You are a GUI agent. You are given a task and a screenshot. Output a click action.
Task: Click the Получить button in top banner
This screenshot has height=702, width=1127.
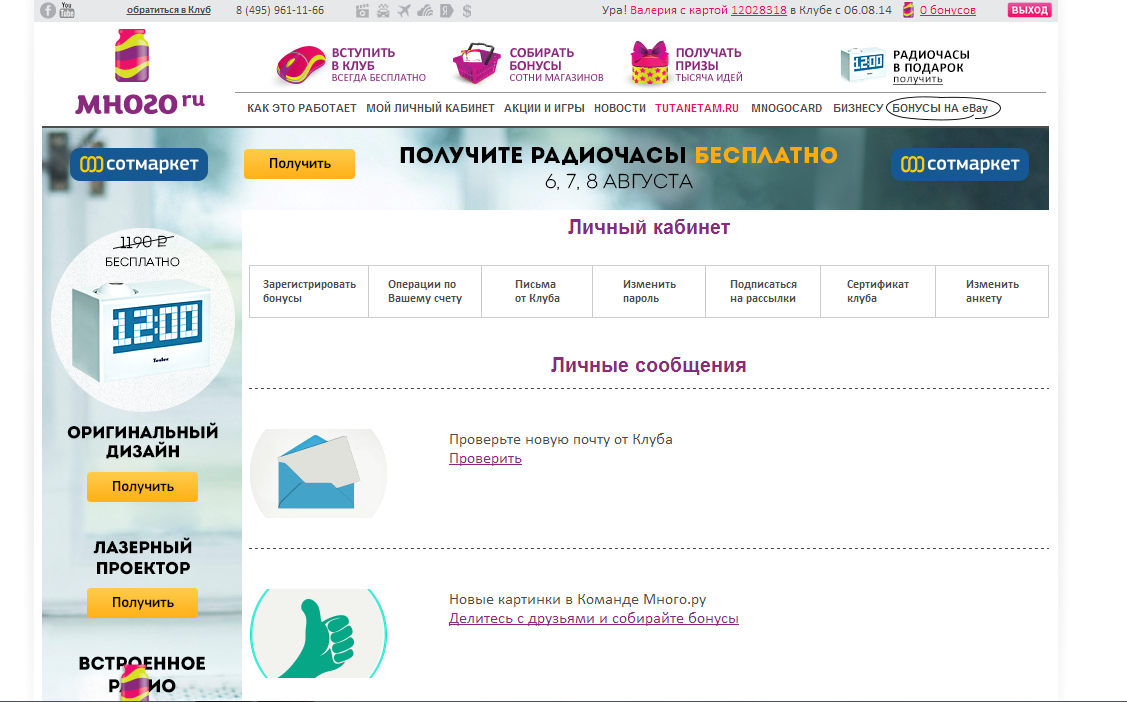(x=300, y=164)
